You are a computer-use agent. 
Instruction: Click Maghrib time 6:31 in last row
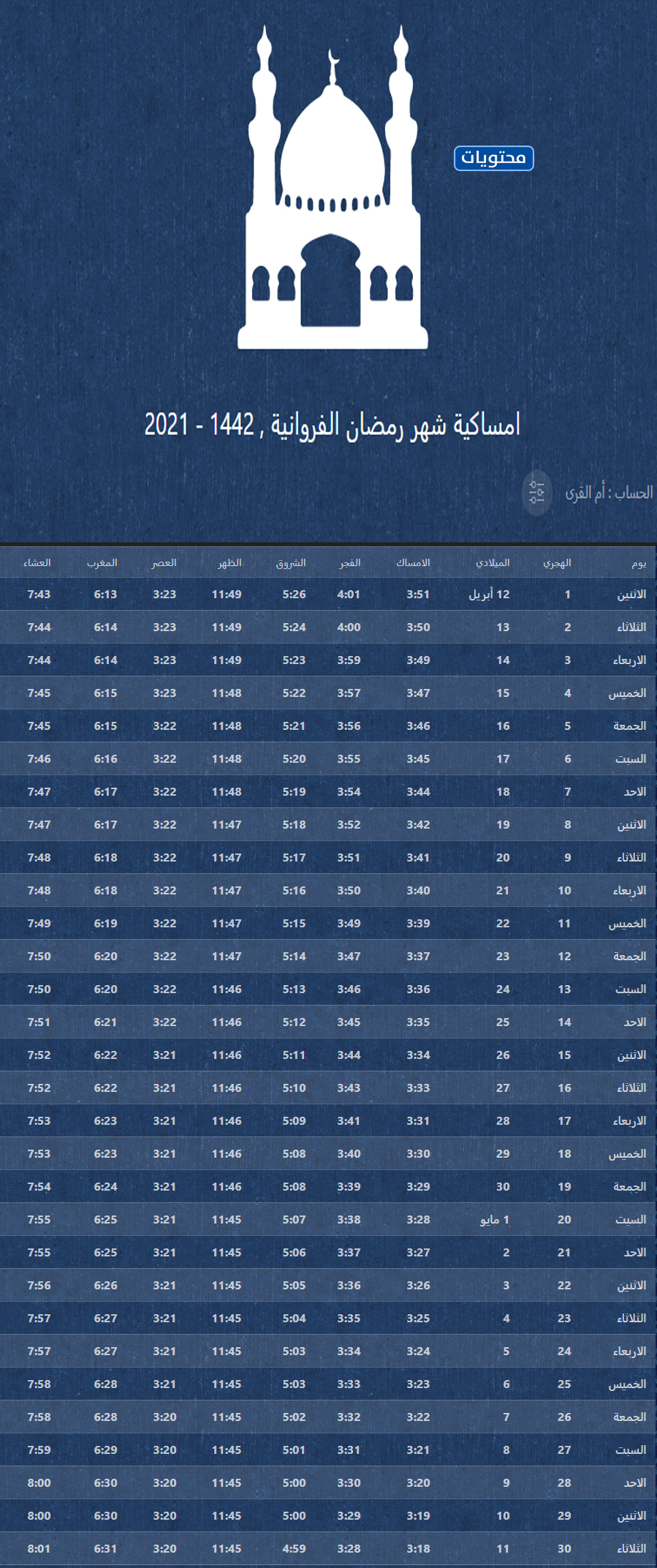pyautogui.click(x=105, y=1548)
